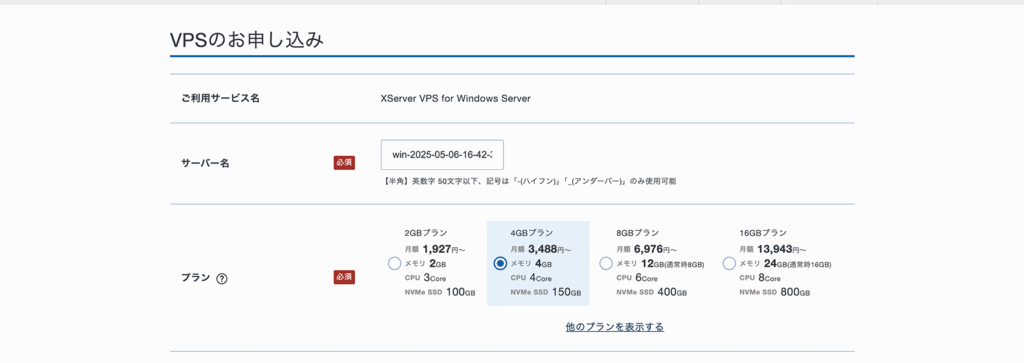
Task: Click the NVMe SSD 150GB text
Action: pyautogui.click(x=546, y=292)
